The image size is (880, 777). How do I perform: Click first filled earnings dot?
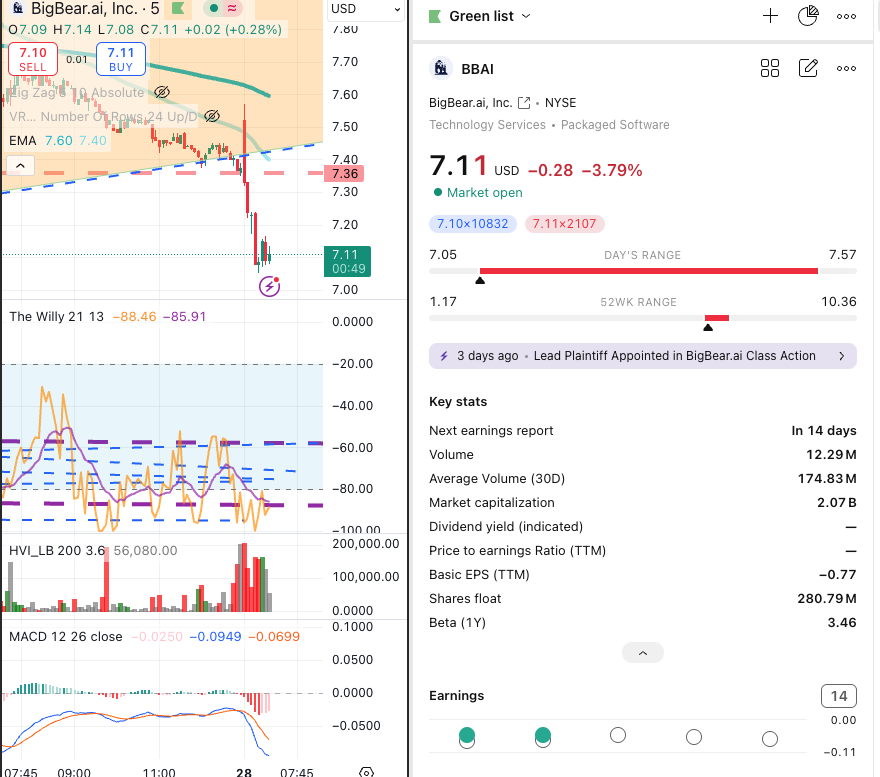click(x=467, y=735)
